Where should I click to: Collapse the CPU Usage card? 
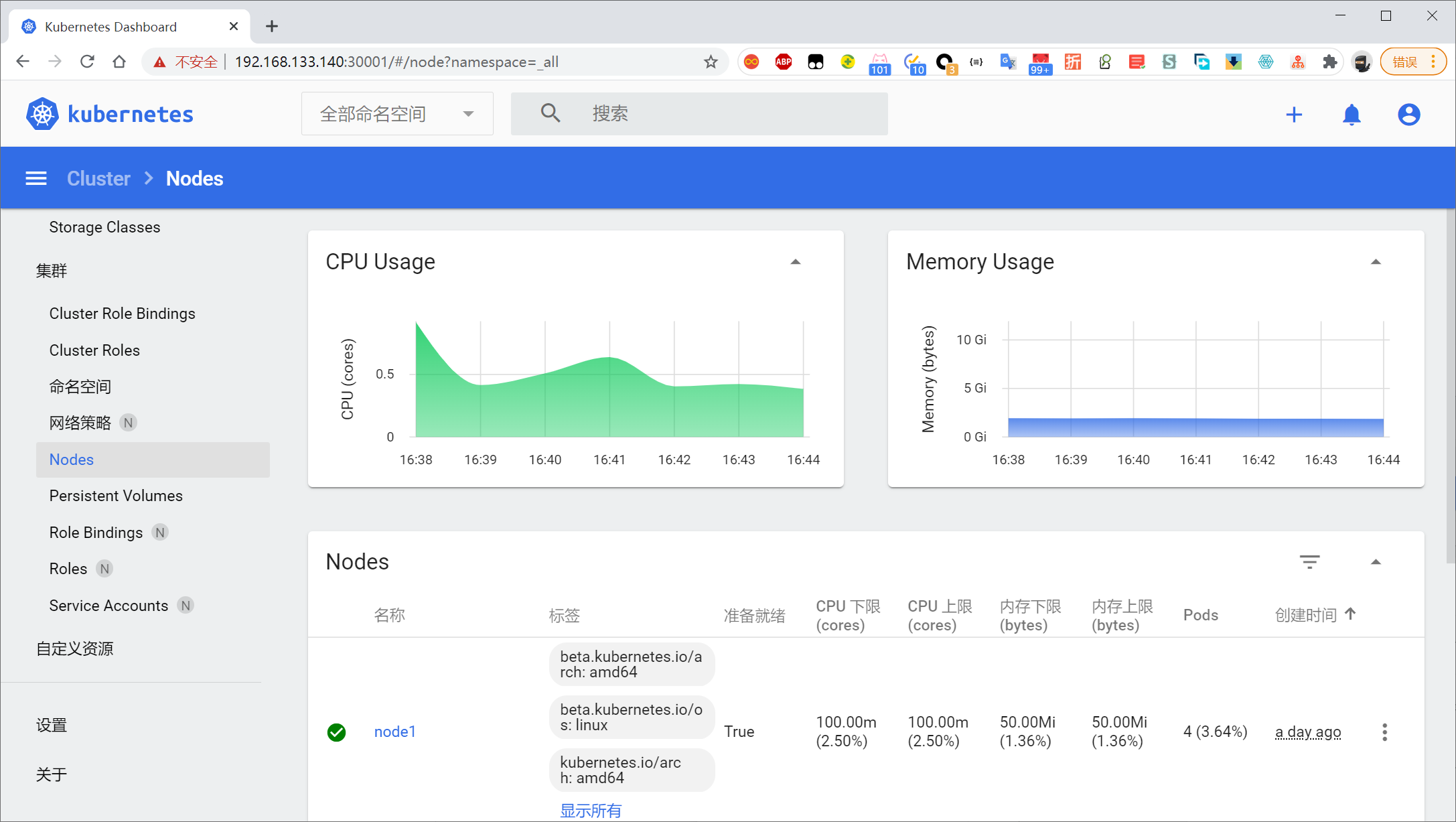click(796, 262)
